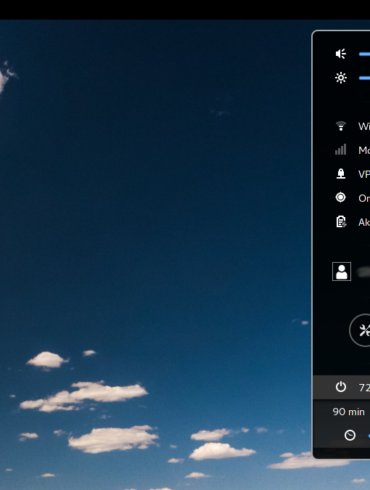Click the power icon in highlighted row
Viewport: 370px width, 490px height.
point(341,387)
